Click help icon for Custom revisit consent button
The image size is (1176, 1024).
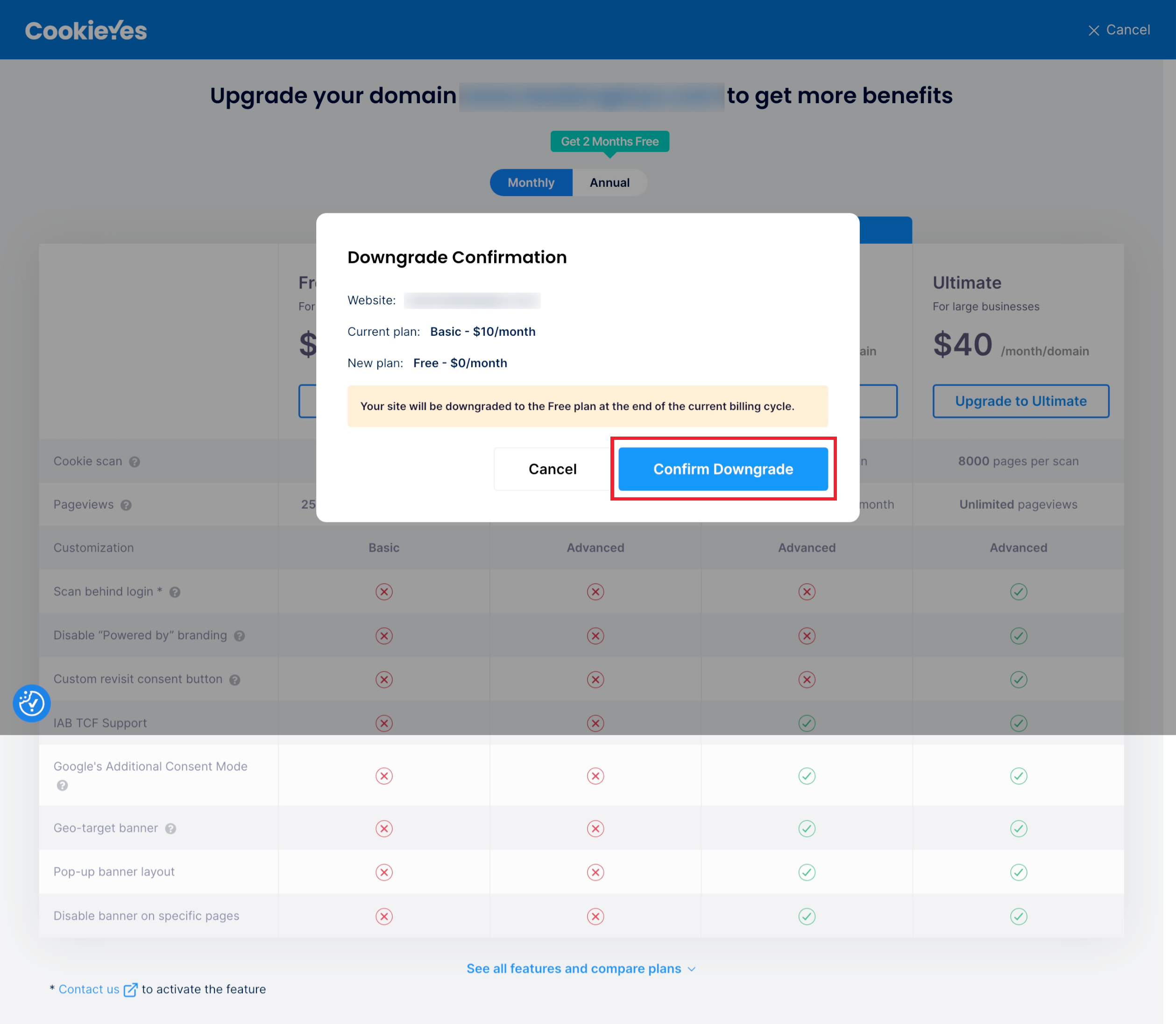(x=235, y=680)
